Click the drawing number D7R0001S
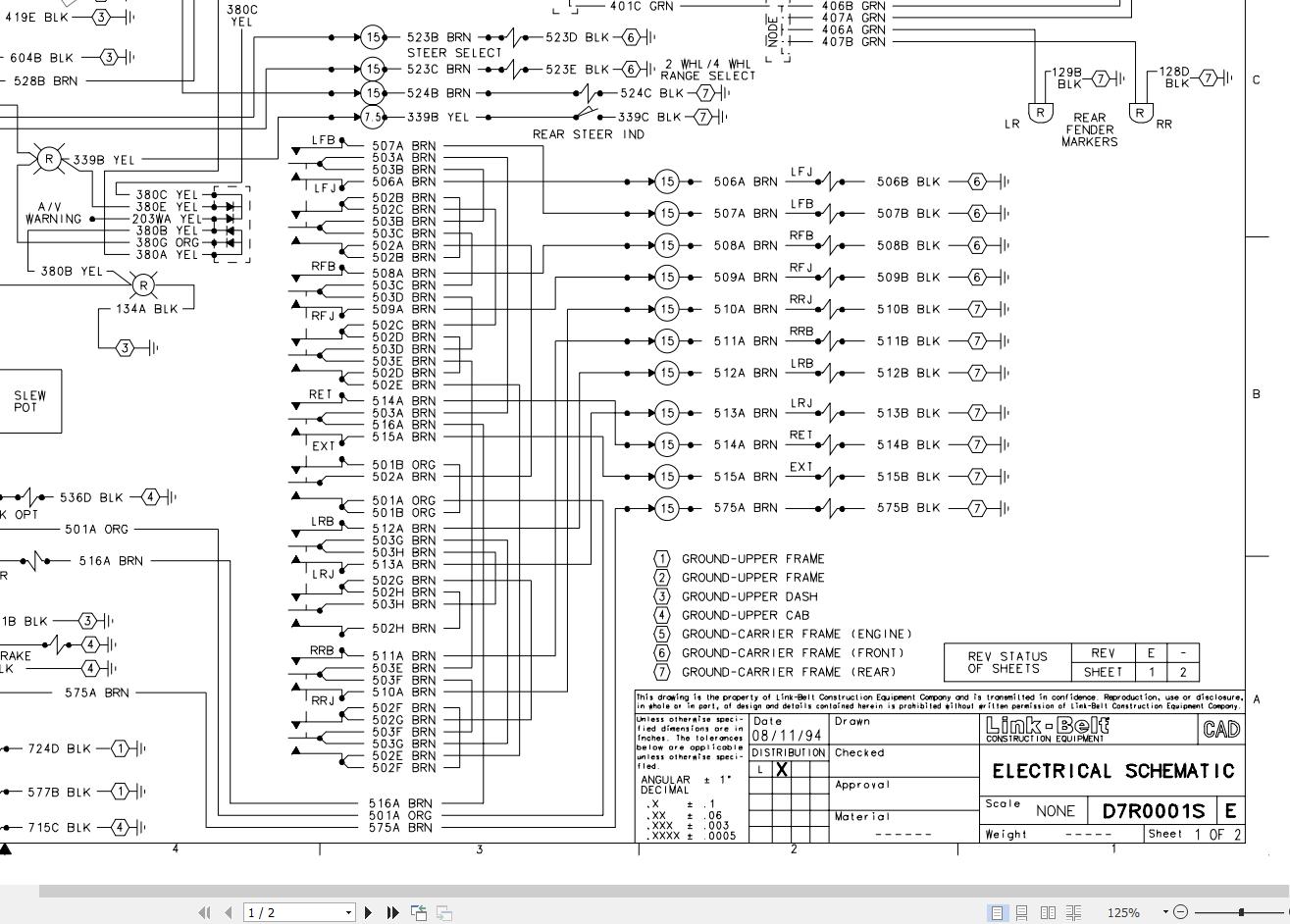The height and width of the screenshot is (924, 1290). [x=1154, y=811]
